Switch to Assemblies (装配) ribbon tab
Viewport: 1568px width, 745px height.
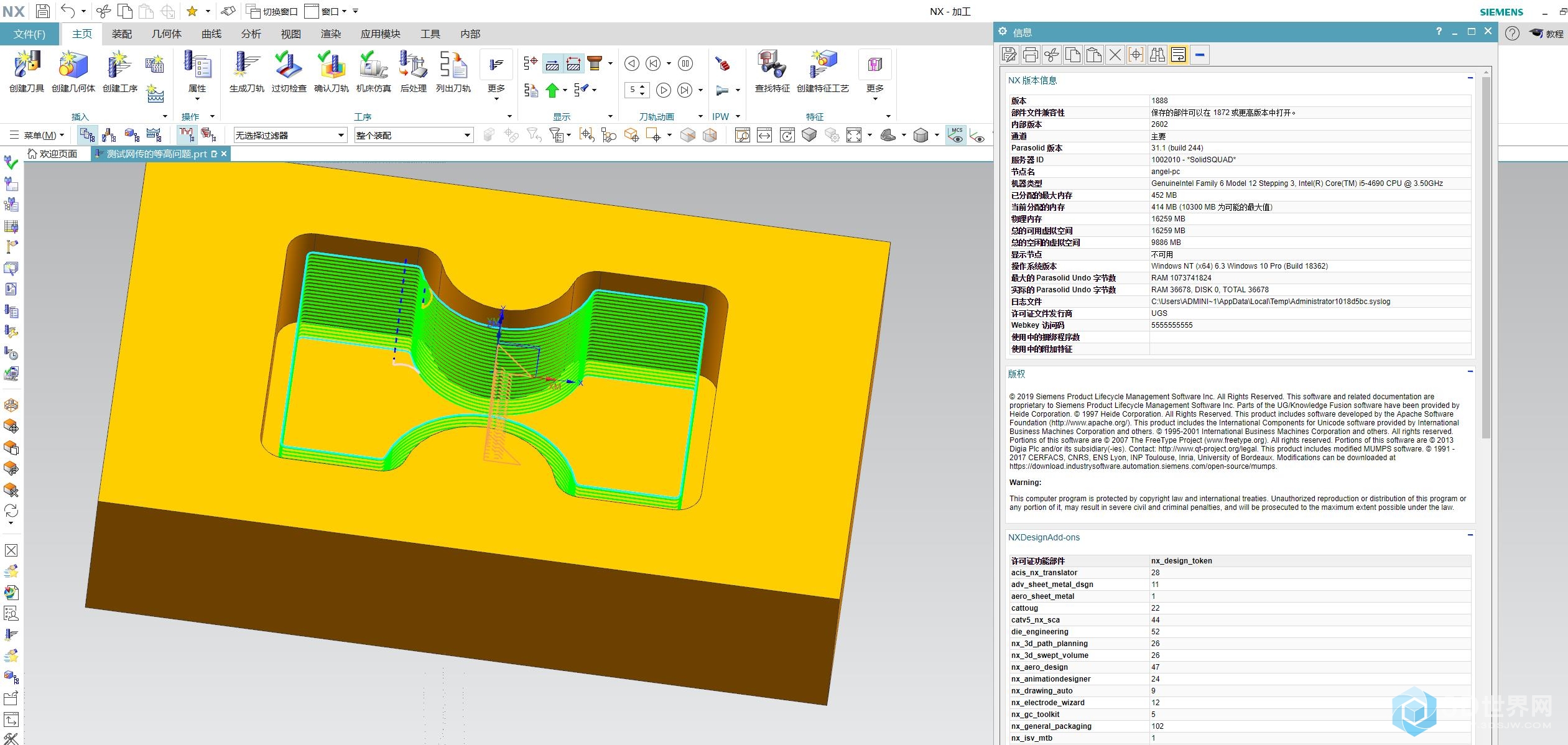click(122, 34)
